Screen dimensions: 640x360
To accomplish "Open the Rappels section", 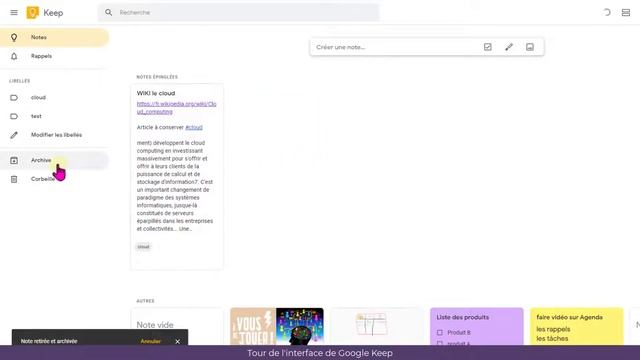I will click(x=54, y=56).
